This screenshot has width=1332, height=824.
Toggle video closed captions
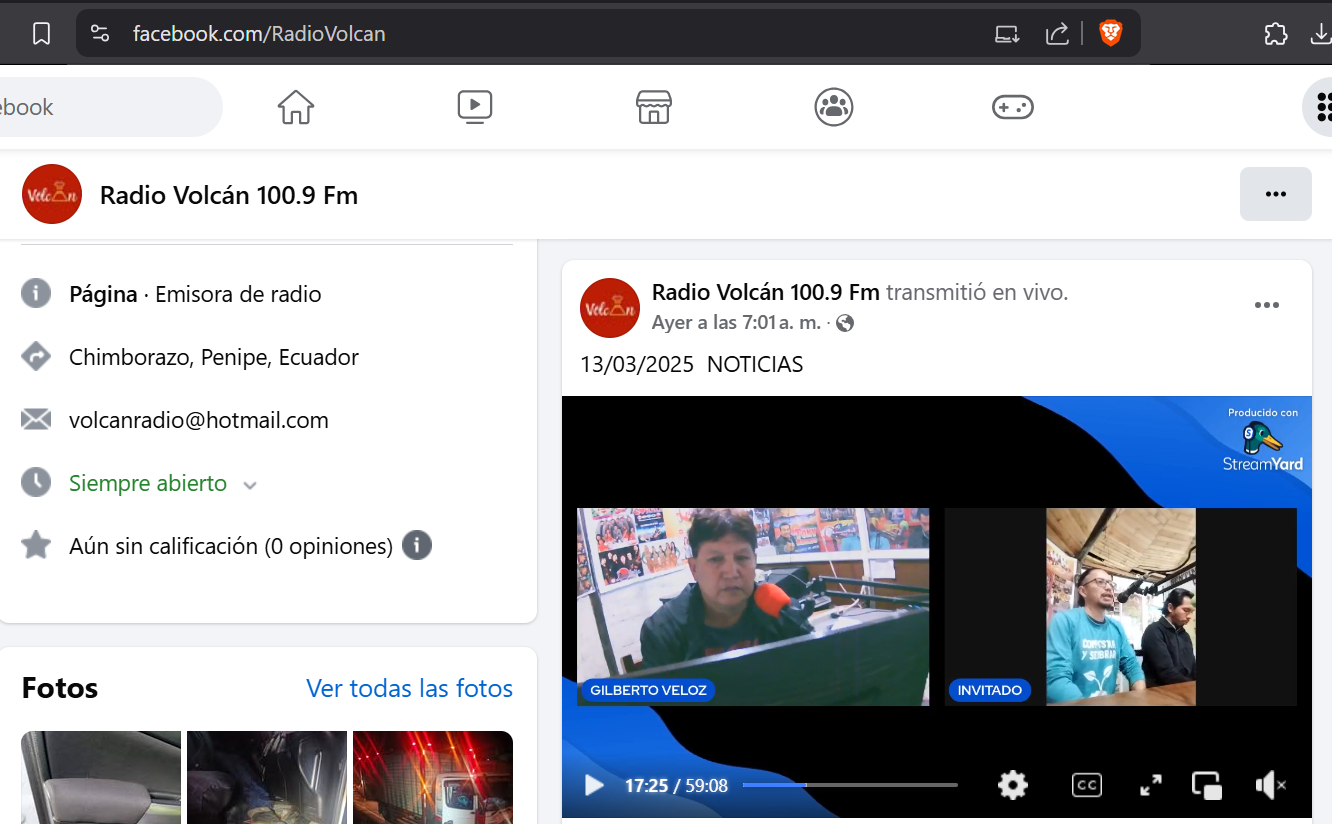(1087, 785)
